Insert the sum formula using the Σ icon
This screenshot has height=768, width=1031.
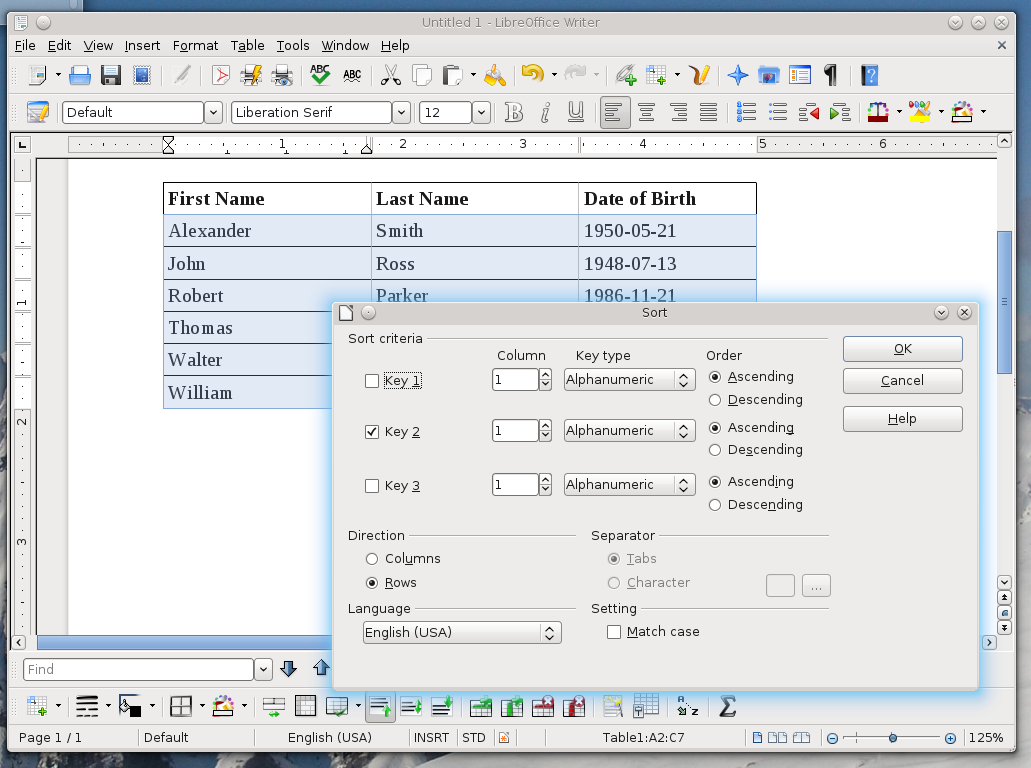click(727, 706)
